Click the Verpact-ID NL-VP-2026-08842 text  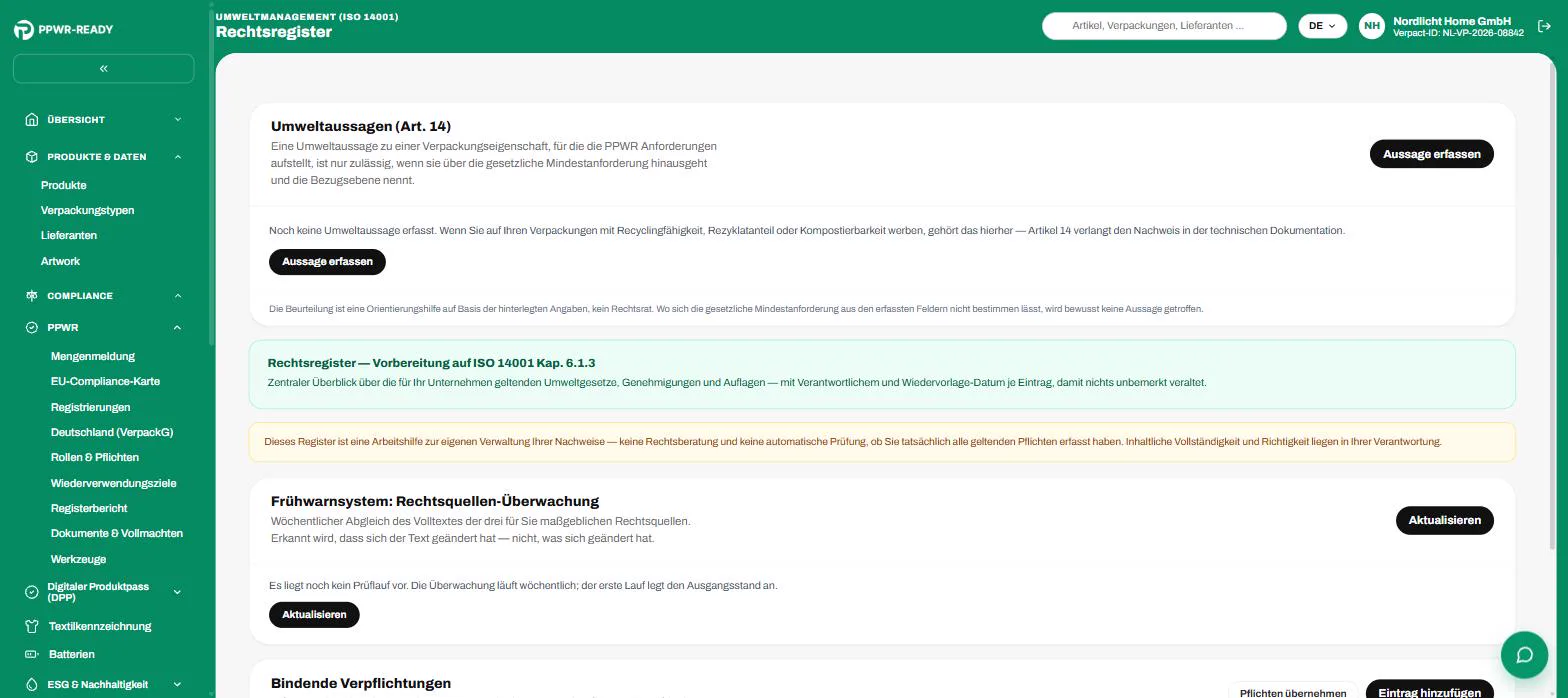coord(1458,33)
